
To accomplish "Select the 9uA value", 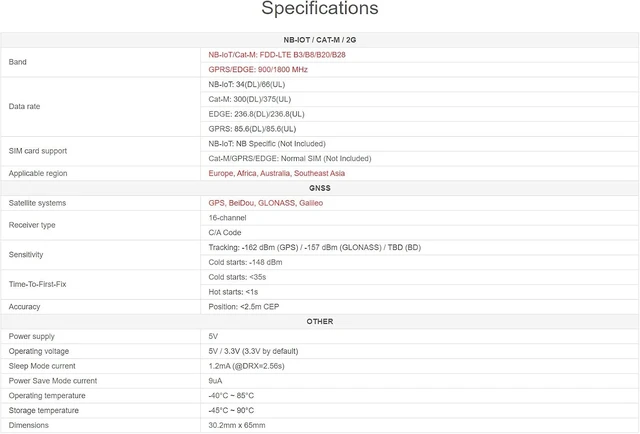I will click(x=215, y=381).
